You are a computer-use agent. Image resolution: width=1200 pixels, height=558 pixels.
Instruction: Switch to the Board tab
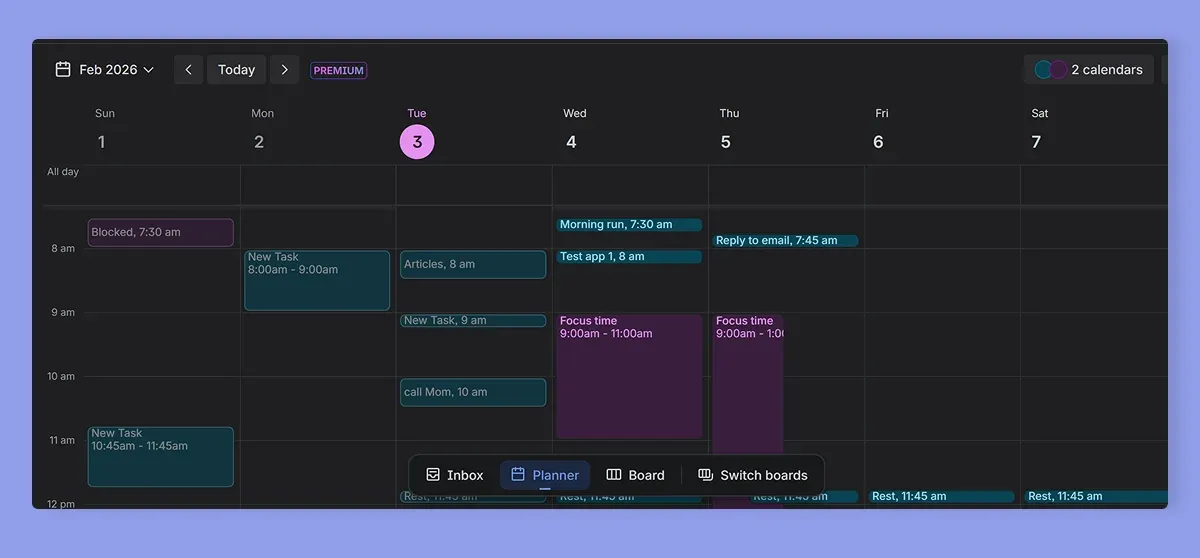tap(635, 475)
